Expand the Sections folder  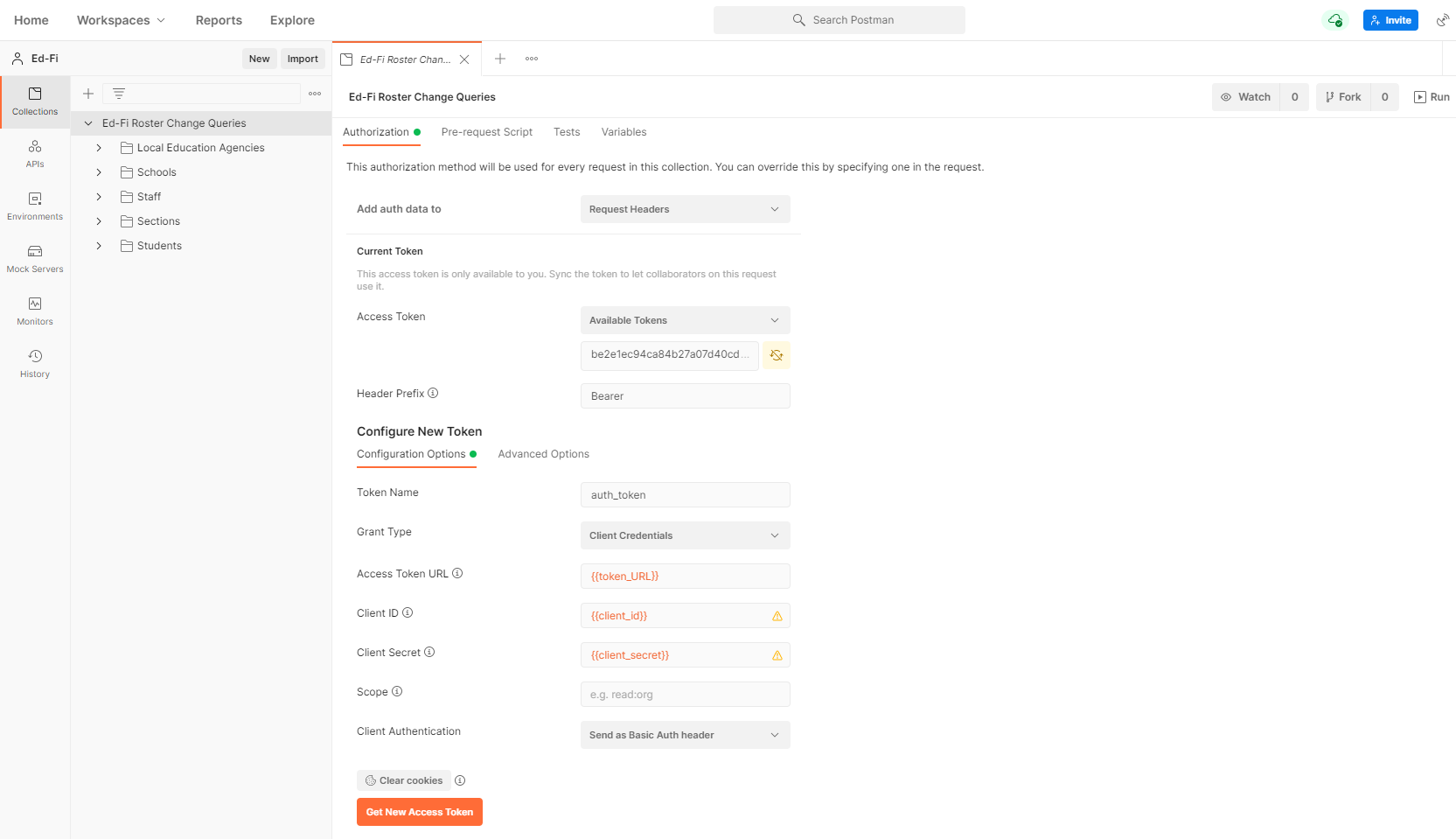[x=99, y=221]
